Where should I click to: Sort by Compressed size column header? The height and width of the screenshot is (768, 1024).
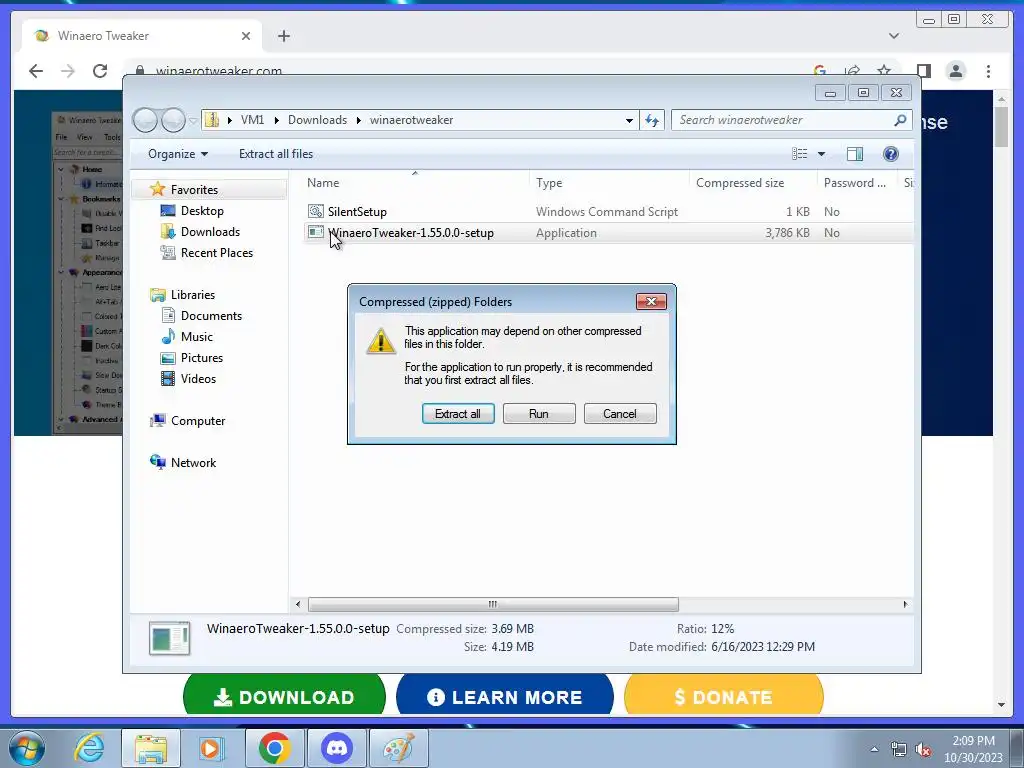tap(740, 184)
